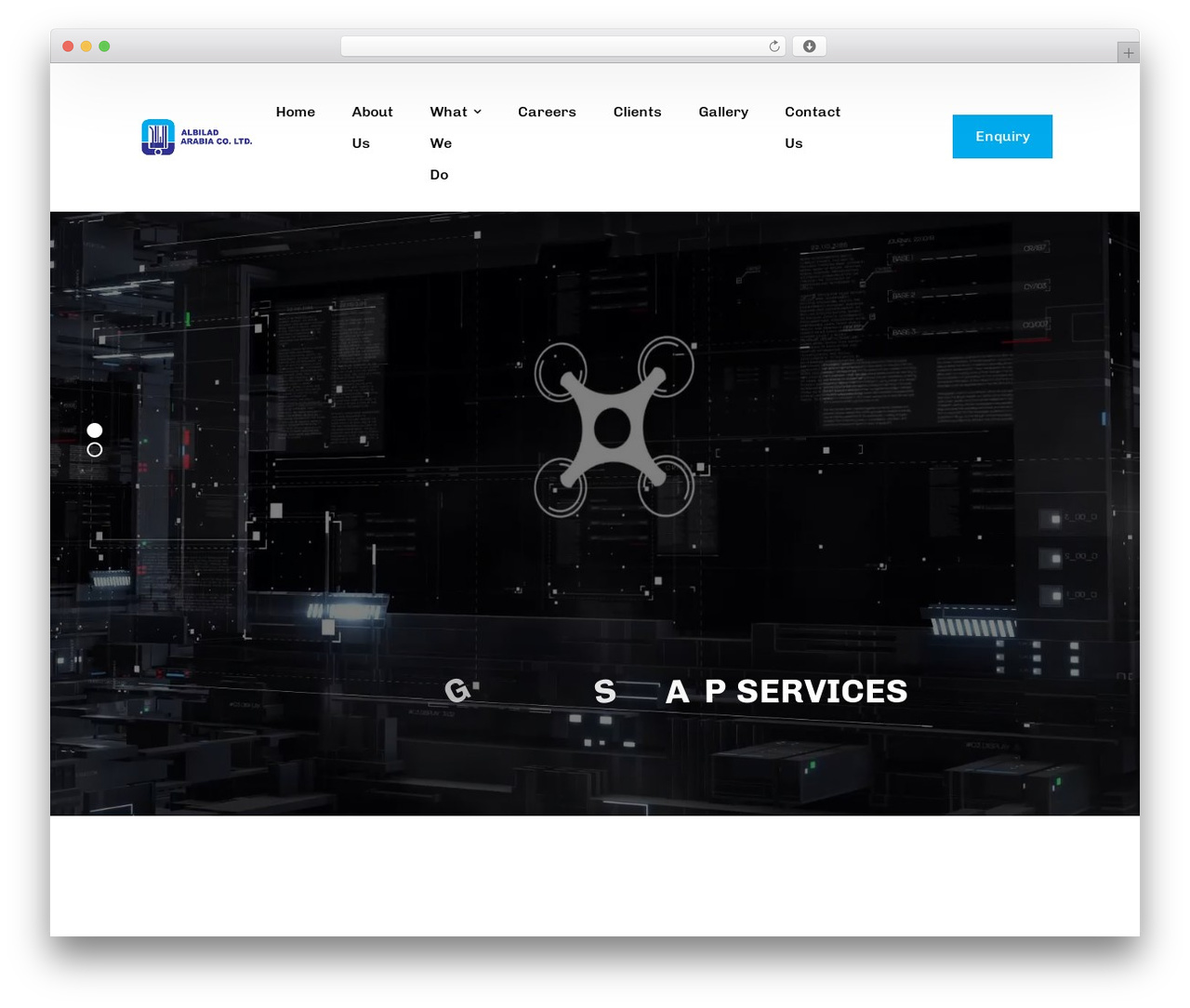Add a new browser tab

click(x=1128, y=53)
